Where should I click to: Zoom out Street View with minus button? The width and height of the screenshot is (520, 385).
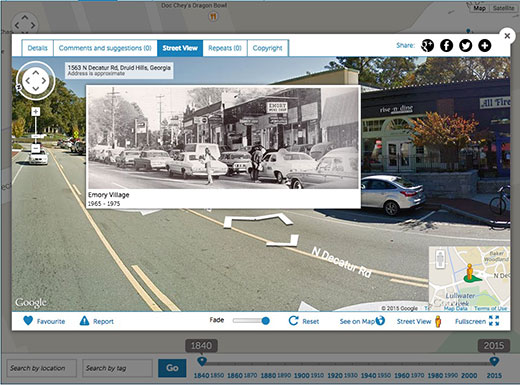(36, 148)
